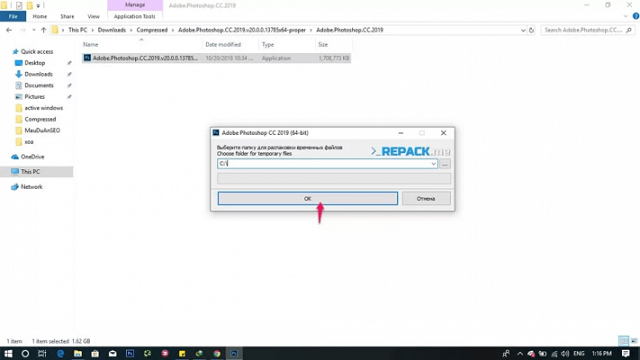Select the Adobe.Photoshop.CC.2019 application file
The height and width of the screenshot is (360, 640).
point(216,58)
